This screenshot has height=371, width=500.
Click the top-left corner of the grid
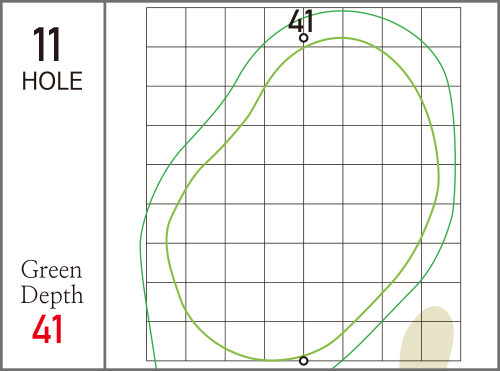coord(147,8)
